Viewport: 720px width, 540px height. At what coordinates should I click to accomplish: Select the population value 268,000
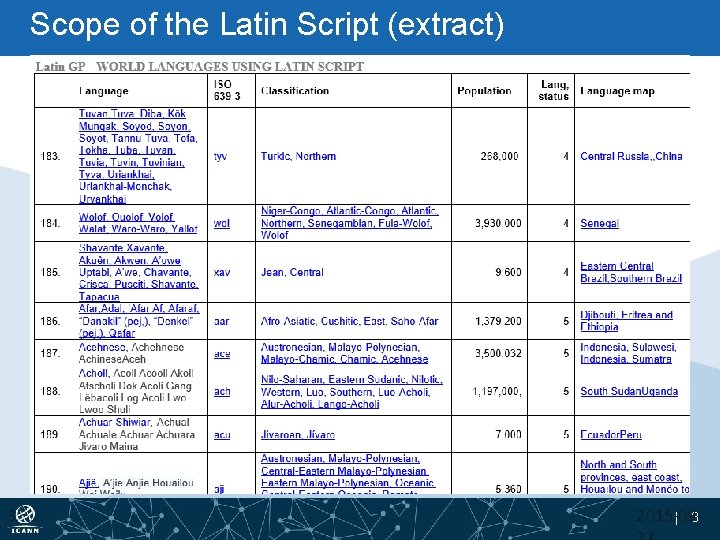(x=500, y=156)
